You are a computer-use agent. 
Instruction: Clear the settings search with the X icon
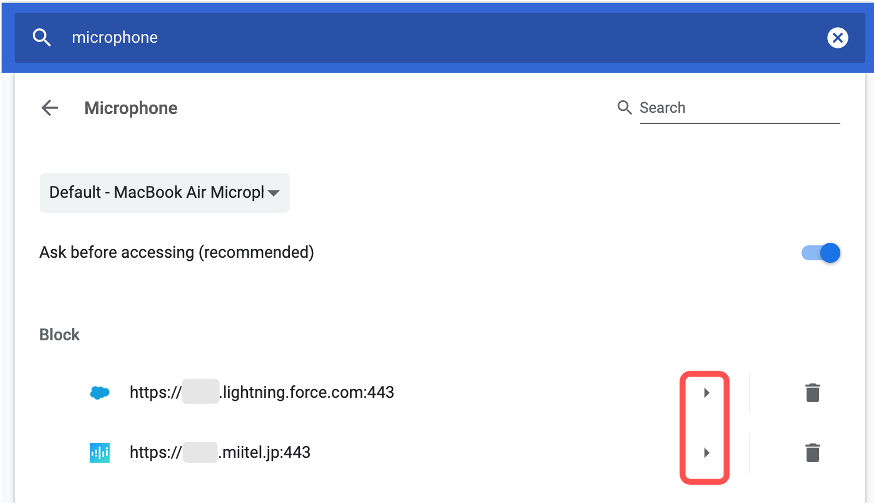837,38
